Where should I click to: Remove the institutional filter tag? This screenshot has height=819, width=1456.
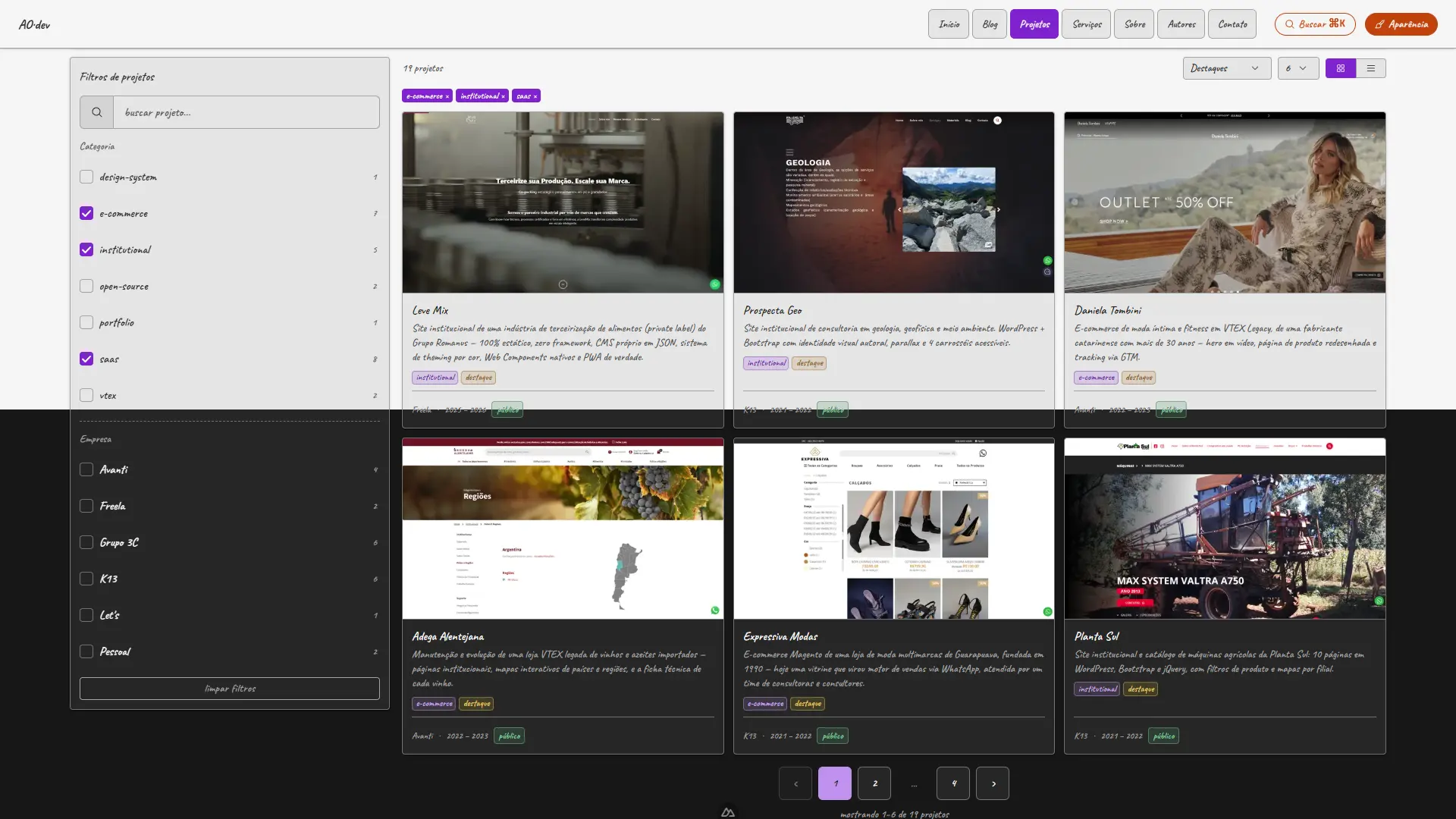(x=503, y=96)
